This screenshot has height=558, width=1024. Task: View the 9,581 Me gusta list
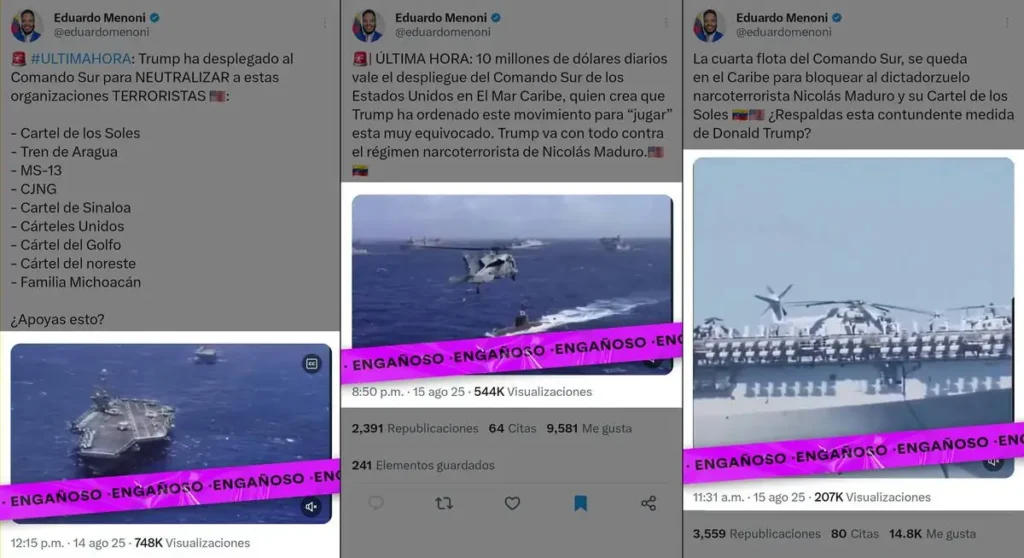coord(589,429)
